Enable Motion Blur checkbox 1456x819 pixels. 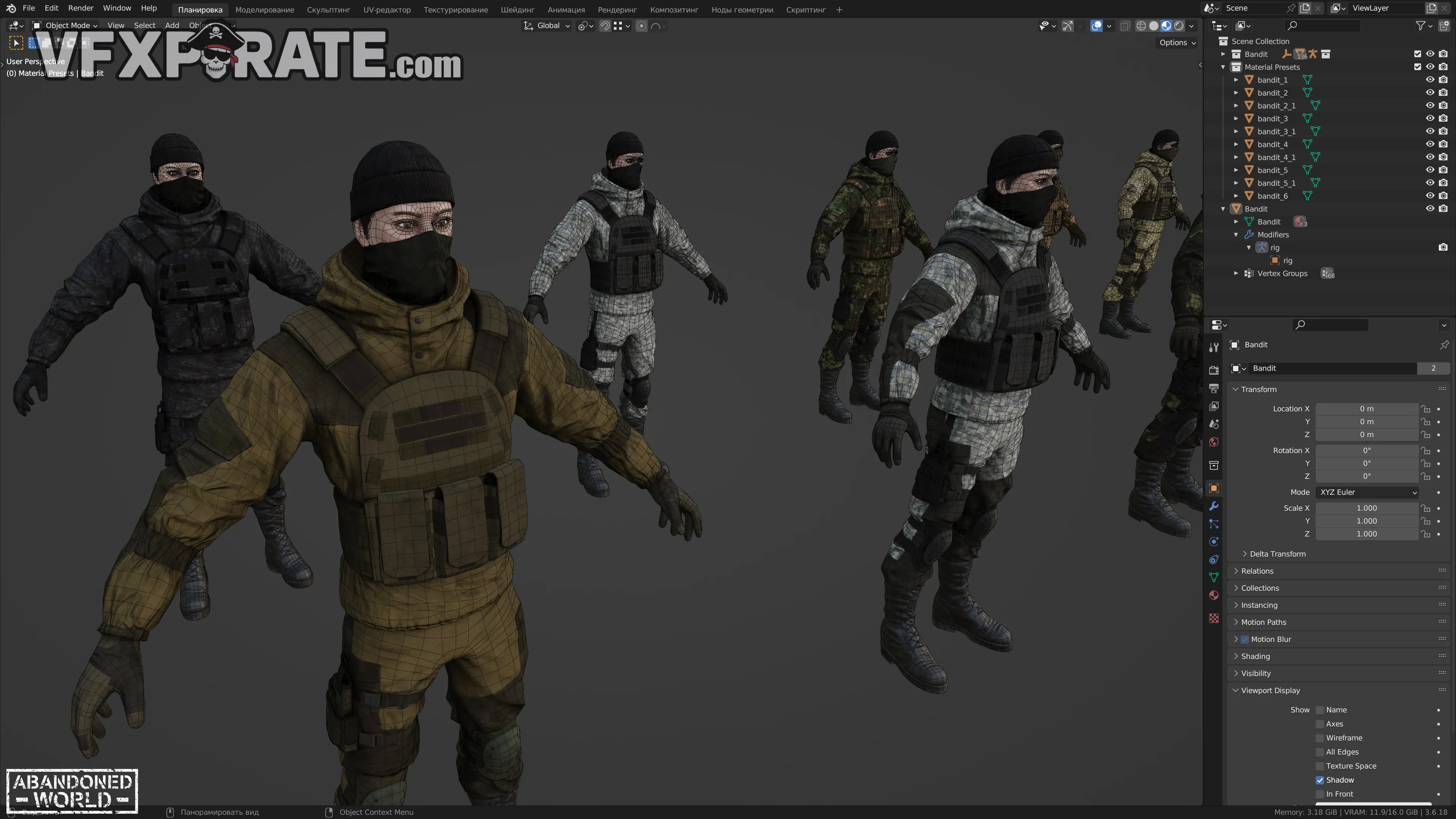coord(1244,639)
